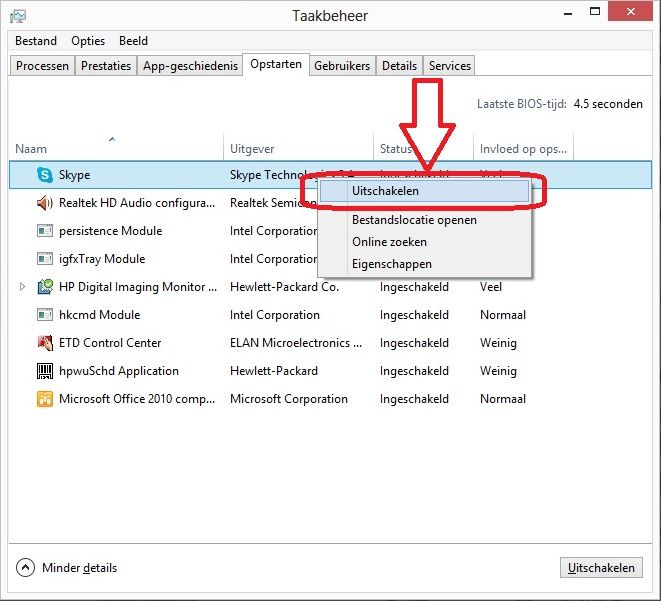The height and width of the screenshot is (601, 661).
Task: Click the Skype startup icon
Action: (x=45, y=174)
